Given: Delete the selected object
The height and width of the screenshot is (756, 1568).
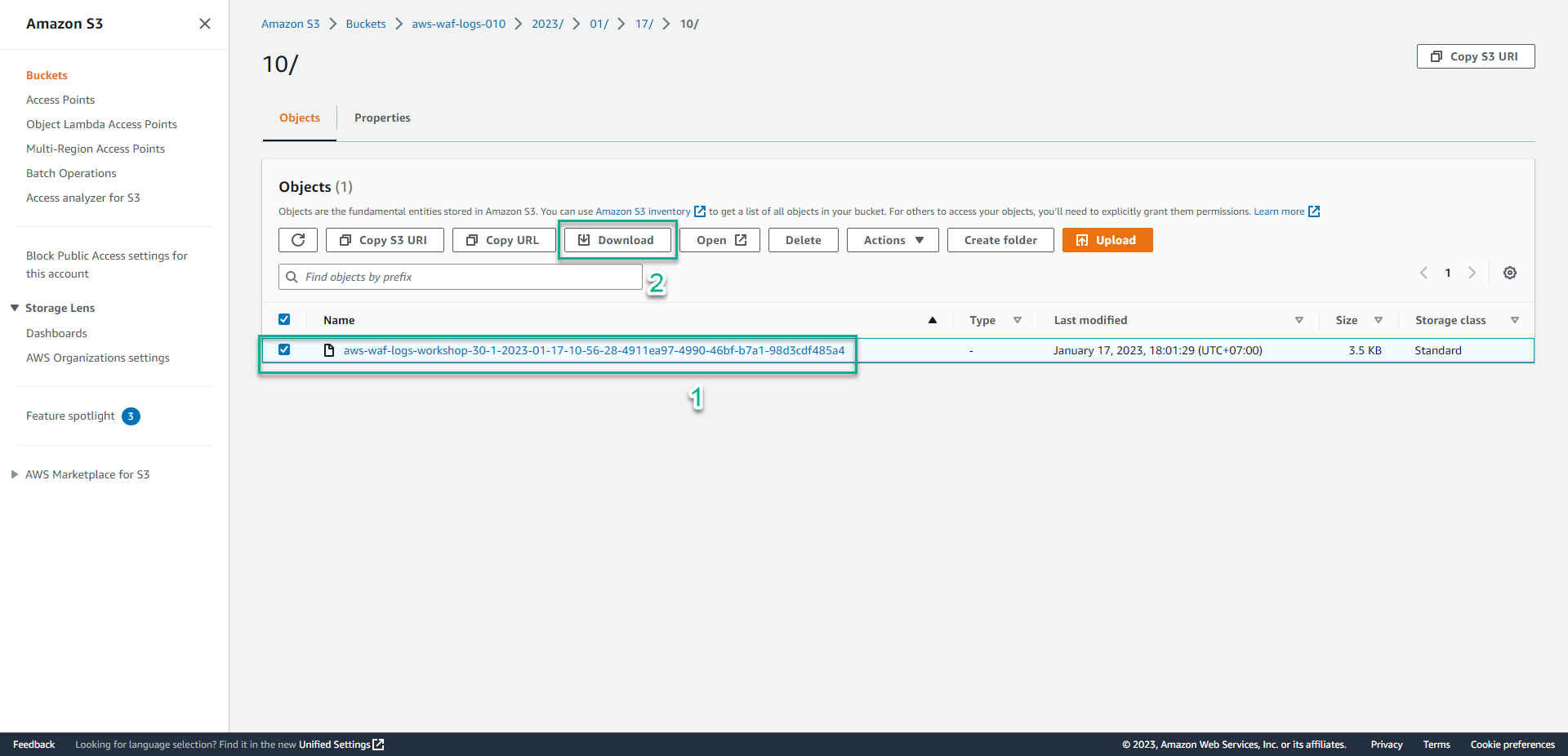Looking at the screenshot, I should click(x=804, y=240).
